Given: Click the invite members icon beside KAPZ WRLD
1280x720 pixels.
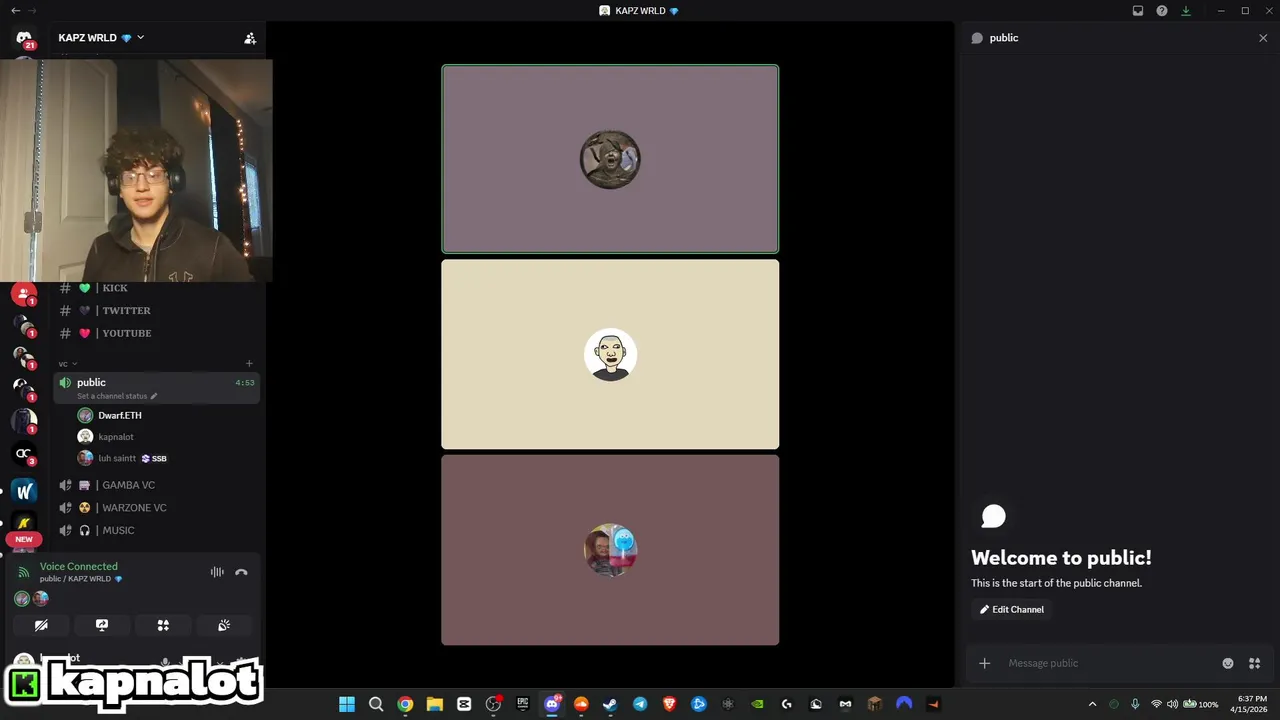Looking at the screenshot, I should tap(250, 38).
